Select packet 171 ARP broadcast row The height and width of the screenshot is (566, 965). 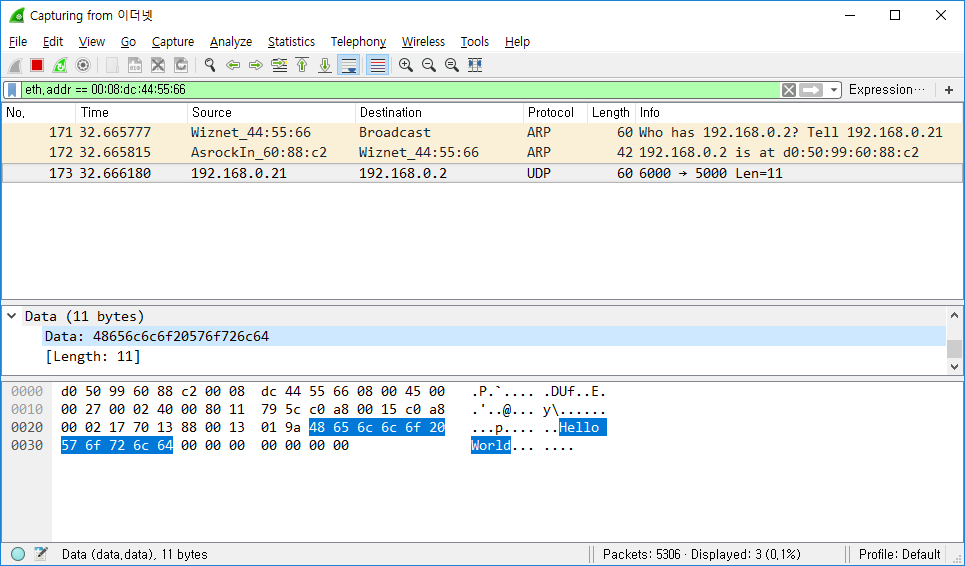click(482, 132)
